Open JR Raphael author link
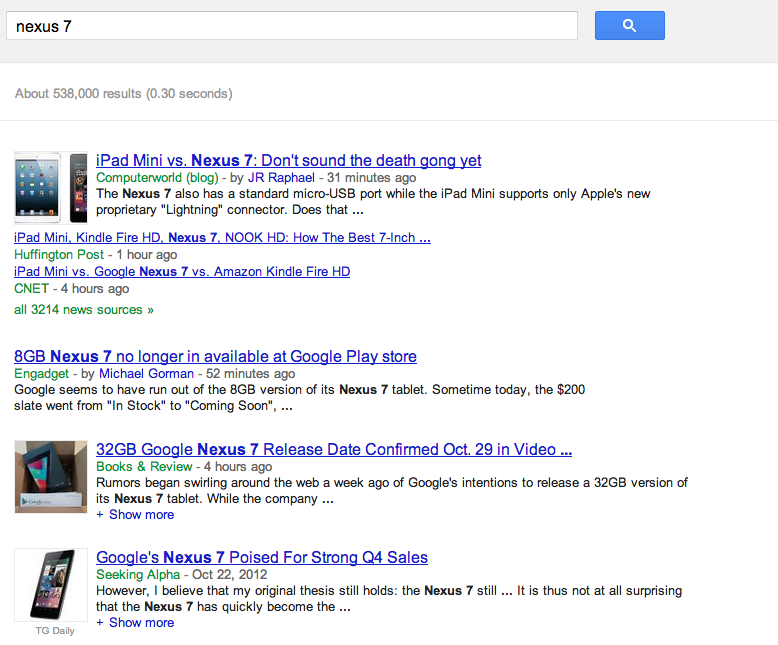The width and height of the screenshot is (778, 645). 281,178
